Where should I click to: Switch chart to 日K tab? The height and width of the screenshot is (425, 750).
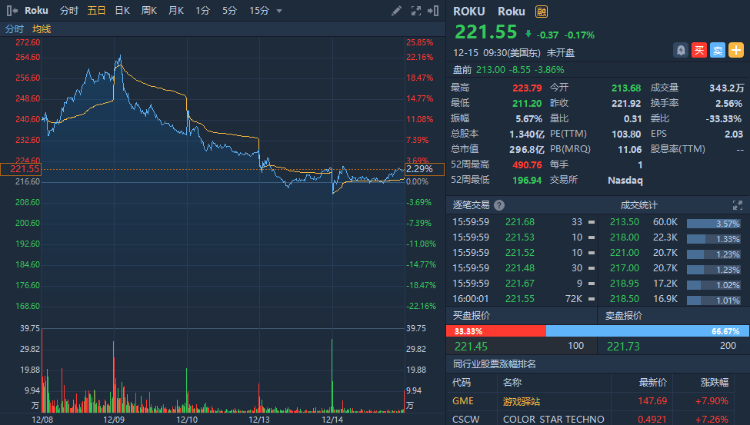point(122,11)
